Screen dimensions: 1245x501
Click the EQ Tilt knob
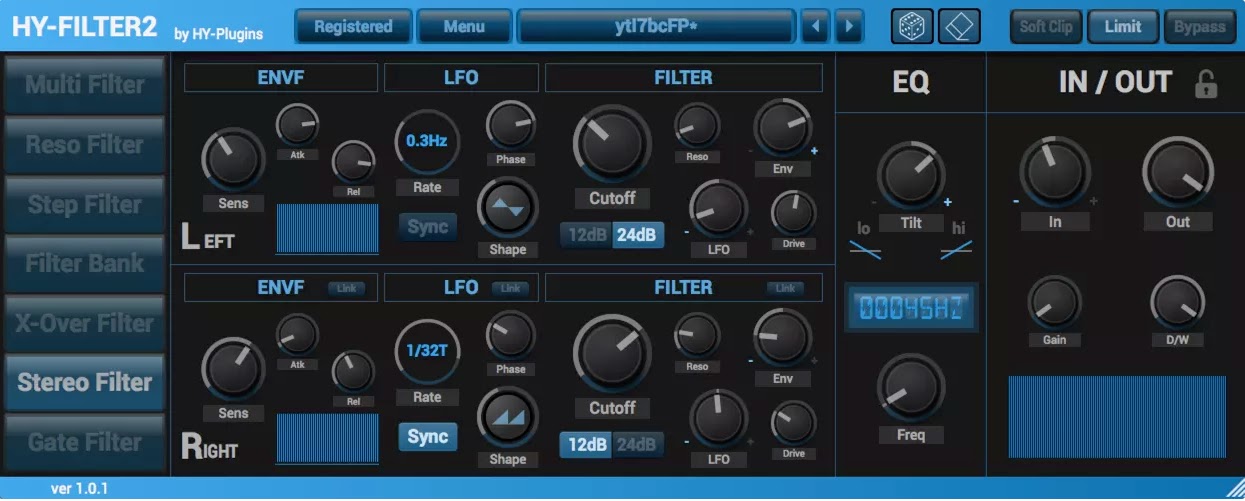click(911, 175)
